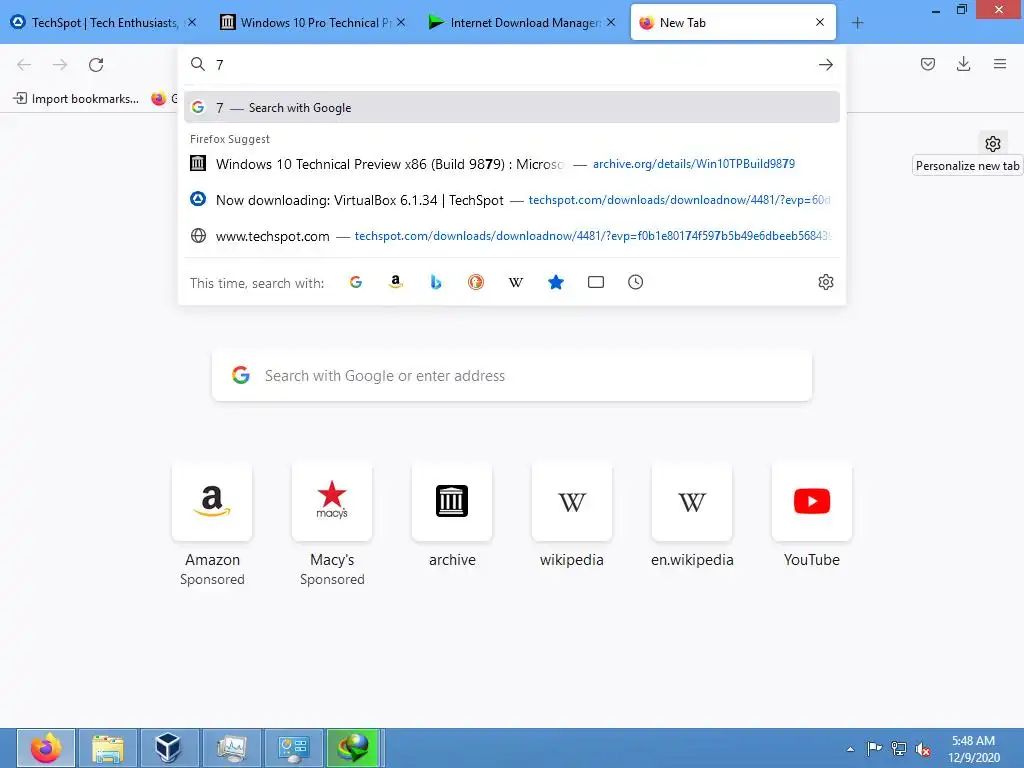This screenshot has height=768, width=1024.
Task: Open VirtualBox from the taskbar
Action: pyautogui.click(x=170, y=748)
